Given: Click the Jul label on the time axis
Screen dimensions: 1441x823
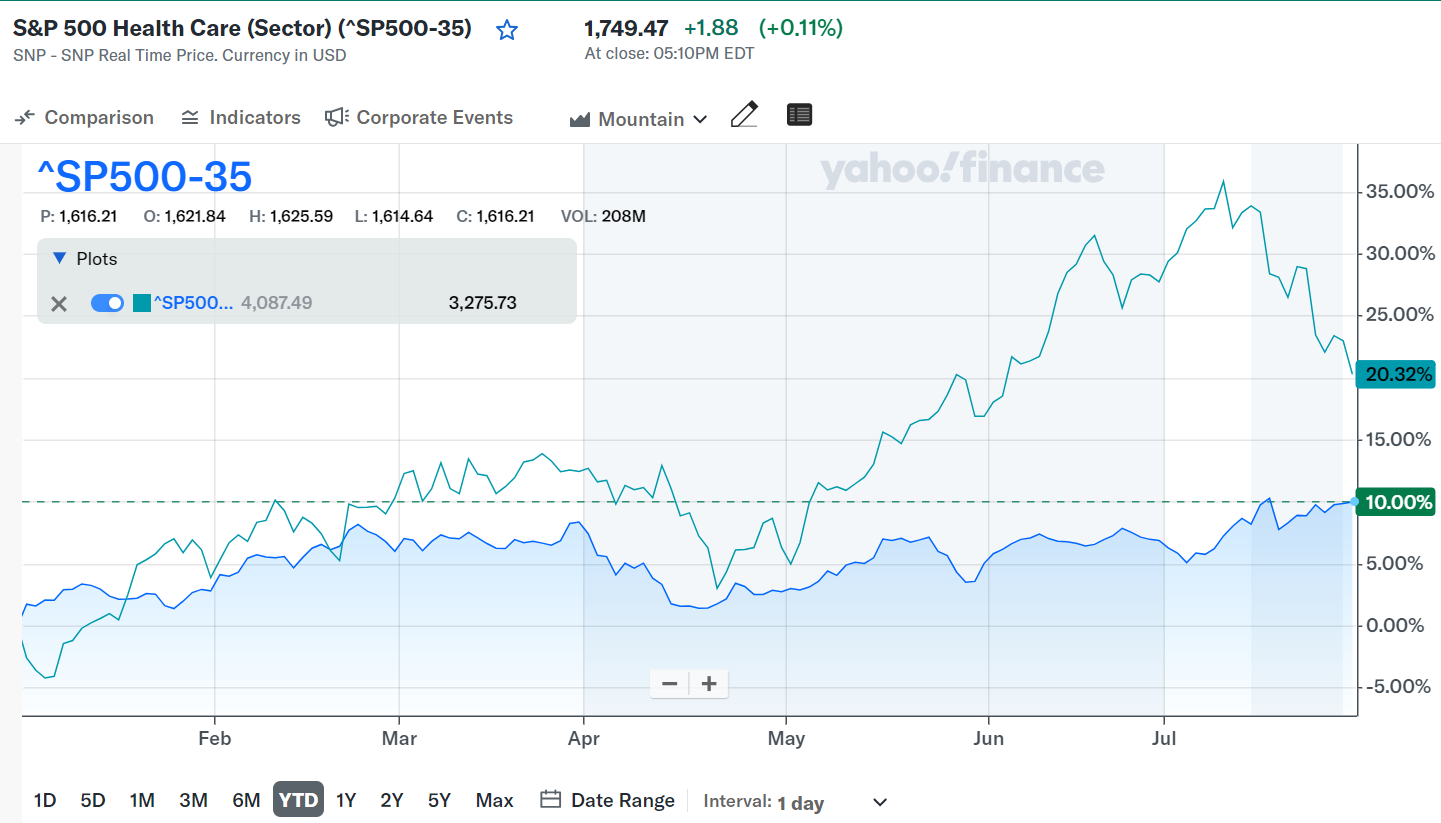Looking at the screenshot, I should 1164,739.
